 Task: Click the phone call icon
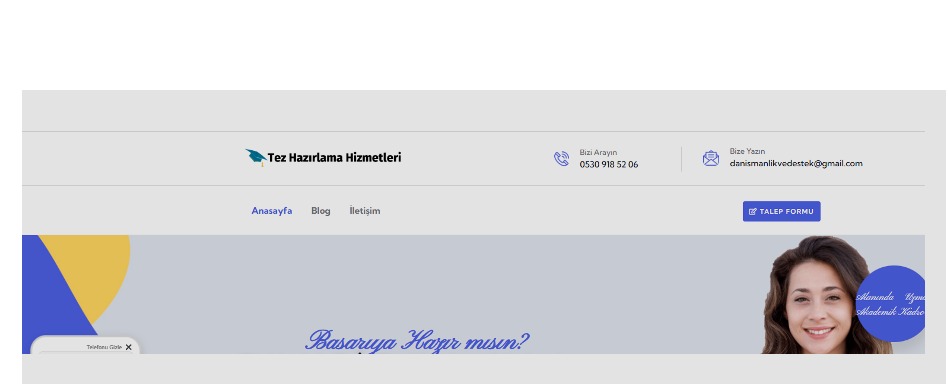(x=561, y=158)
